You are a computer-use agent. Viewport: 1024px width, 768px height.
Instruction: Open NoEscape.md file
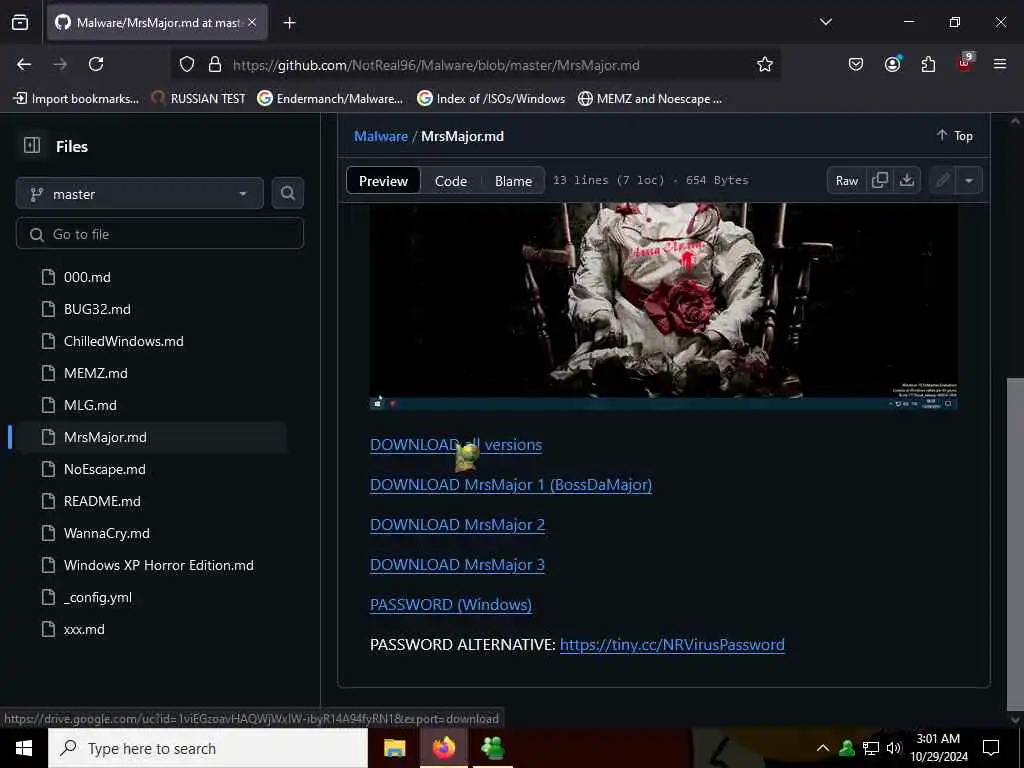tap(104, 469)
